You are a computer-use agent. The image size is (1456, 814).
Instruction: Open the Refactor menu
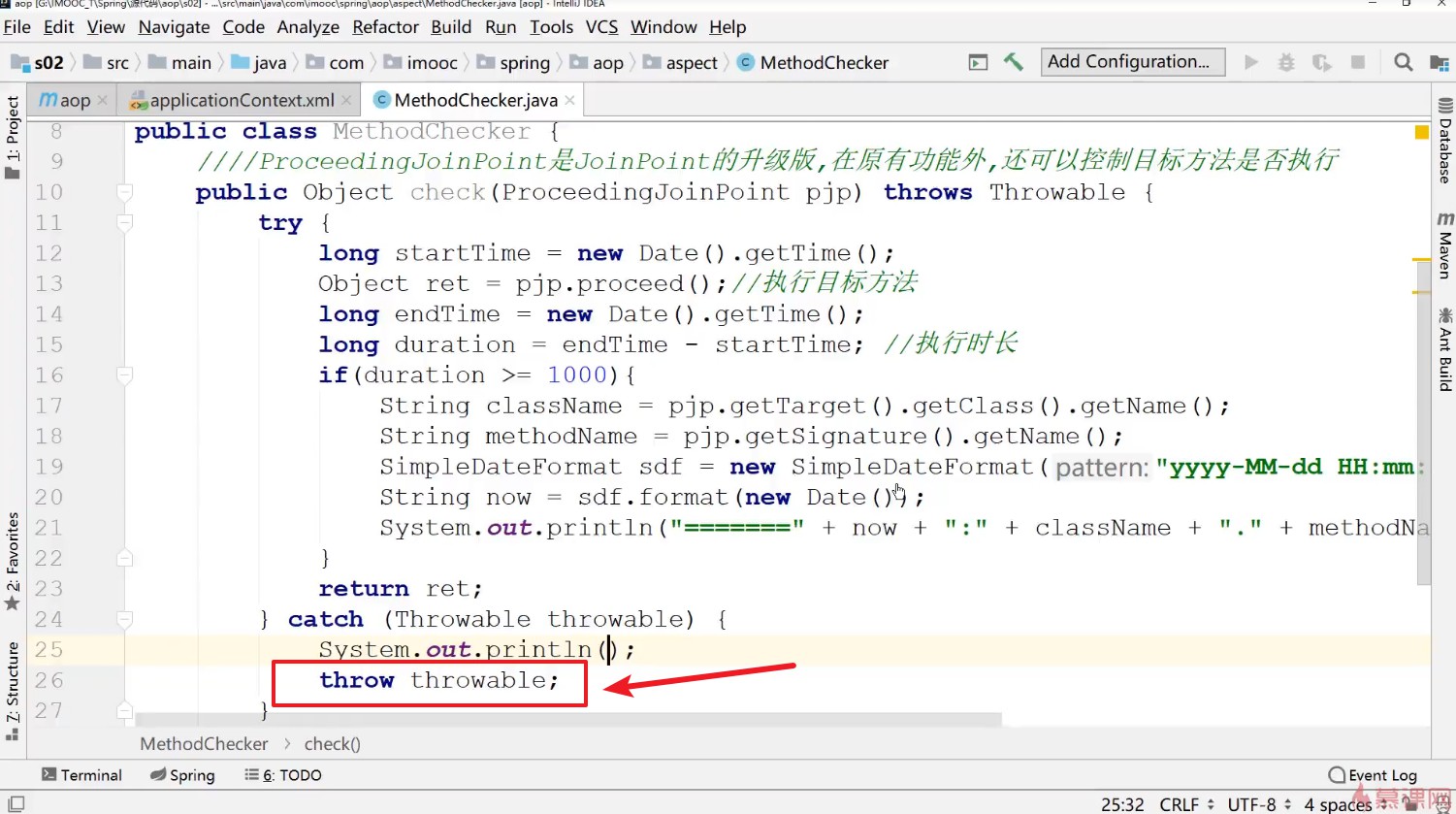click(385, 27)
